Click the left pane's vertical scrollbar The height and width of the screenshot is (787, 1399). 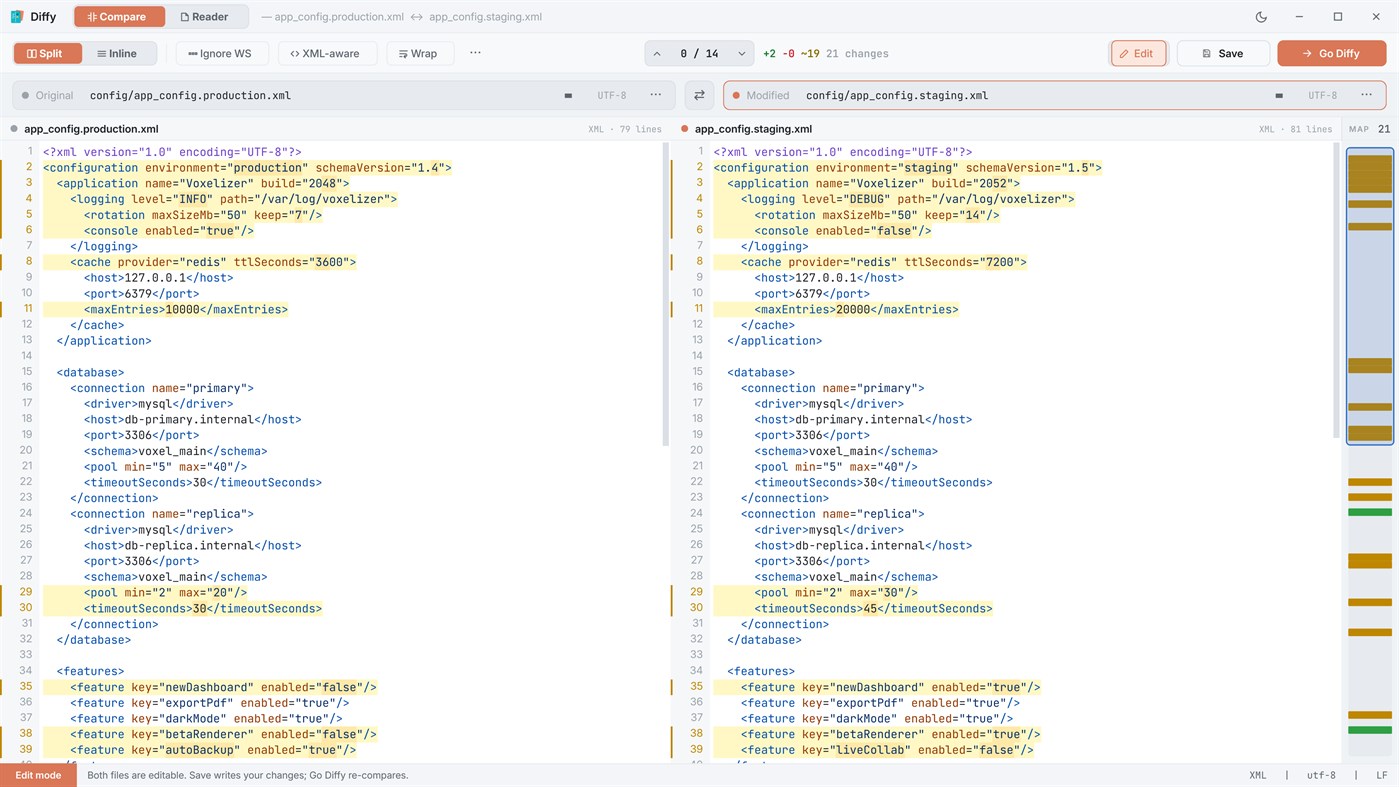(666, 294)
